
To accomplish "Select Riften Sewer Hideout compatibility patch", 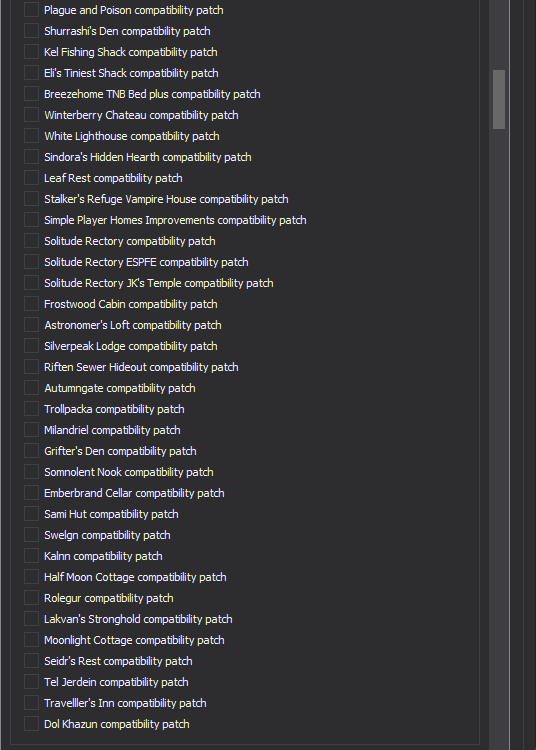I will pyautogui.click(x=32, y=367).
